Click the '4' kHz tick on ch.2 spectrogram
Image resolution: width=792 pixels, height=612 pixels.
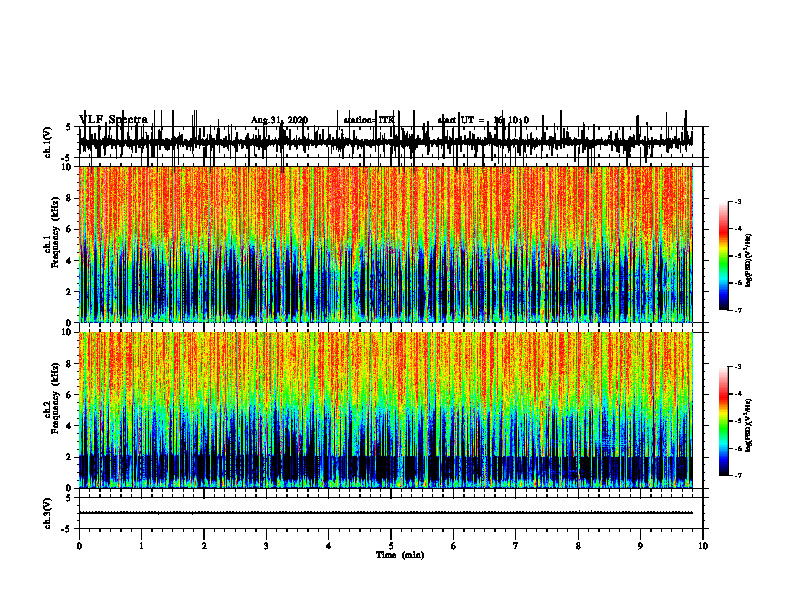click(x=71, y=426)
